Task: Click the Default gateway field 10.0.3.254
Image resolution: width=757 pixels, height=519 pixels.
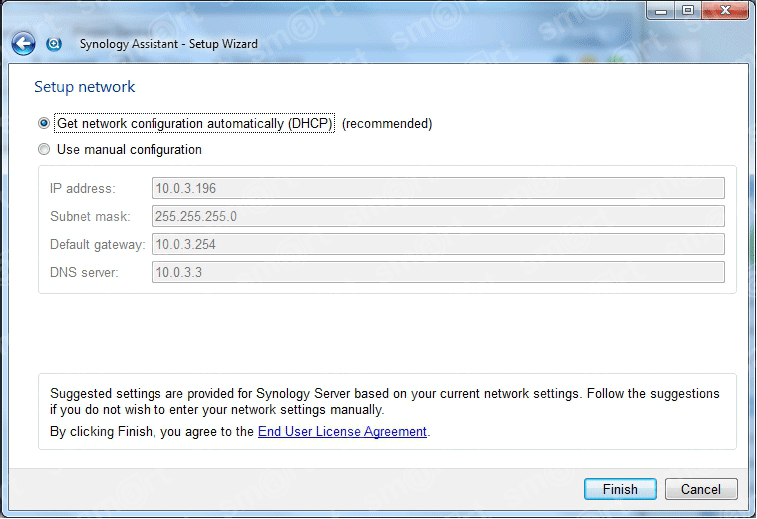Action: tap(438, 244)
